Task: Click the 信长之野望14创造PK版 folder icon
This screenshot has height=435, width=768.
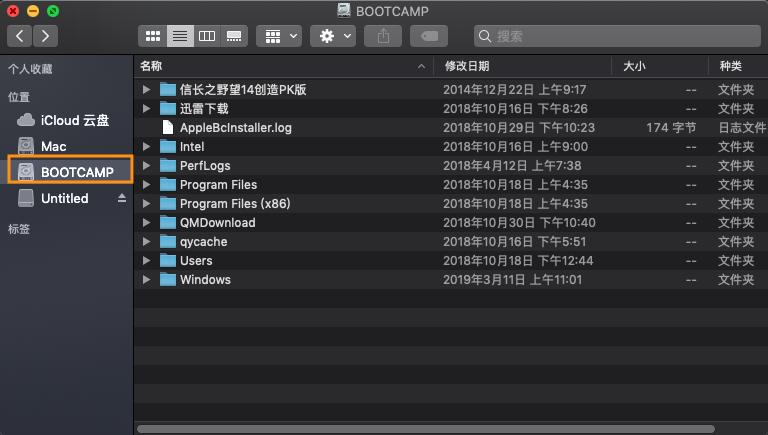Action: point(168,89)
